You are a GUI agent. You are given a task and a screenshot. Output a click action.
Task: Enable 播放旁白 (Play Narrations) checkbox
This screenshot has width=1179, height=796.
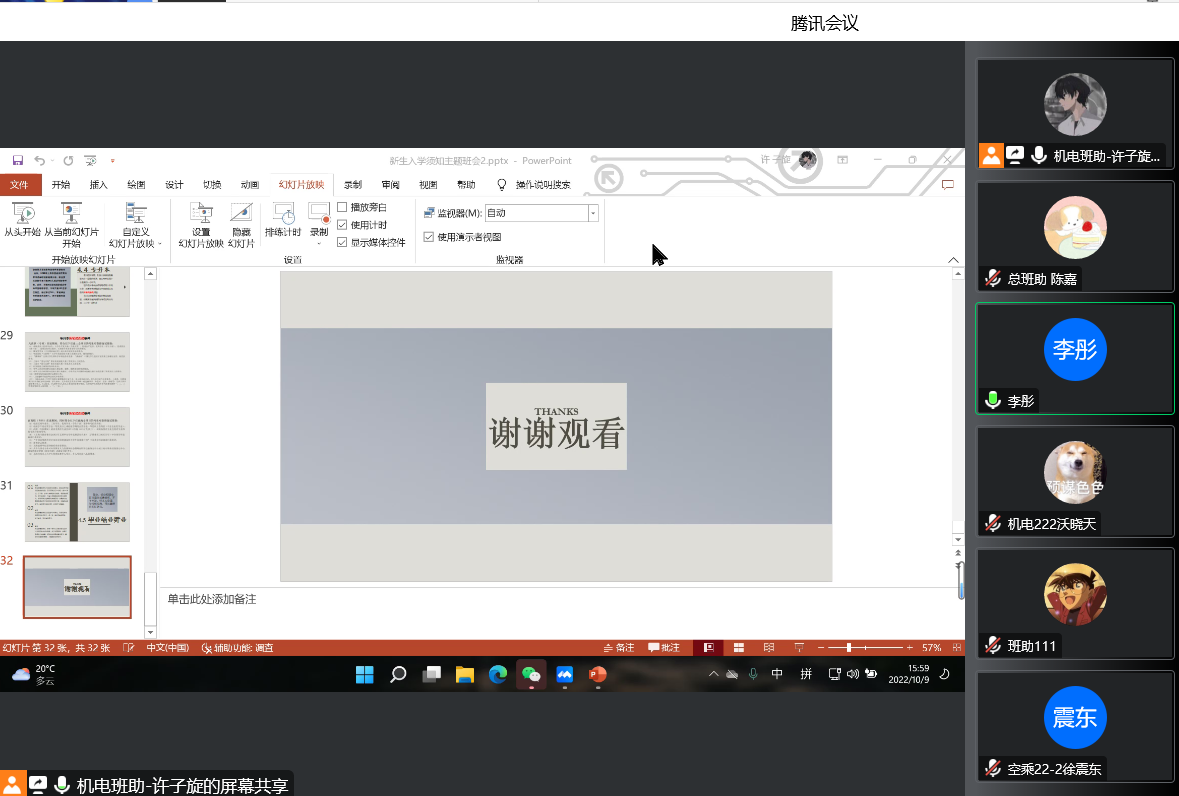(342, 207)
